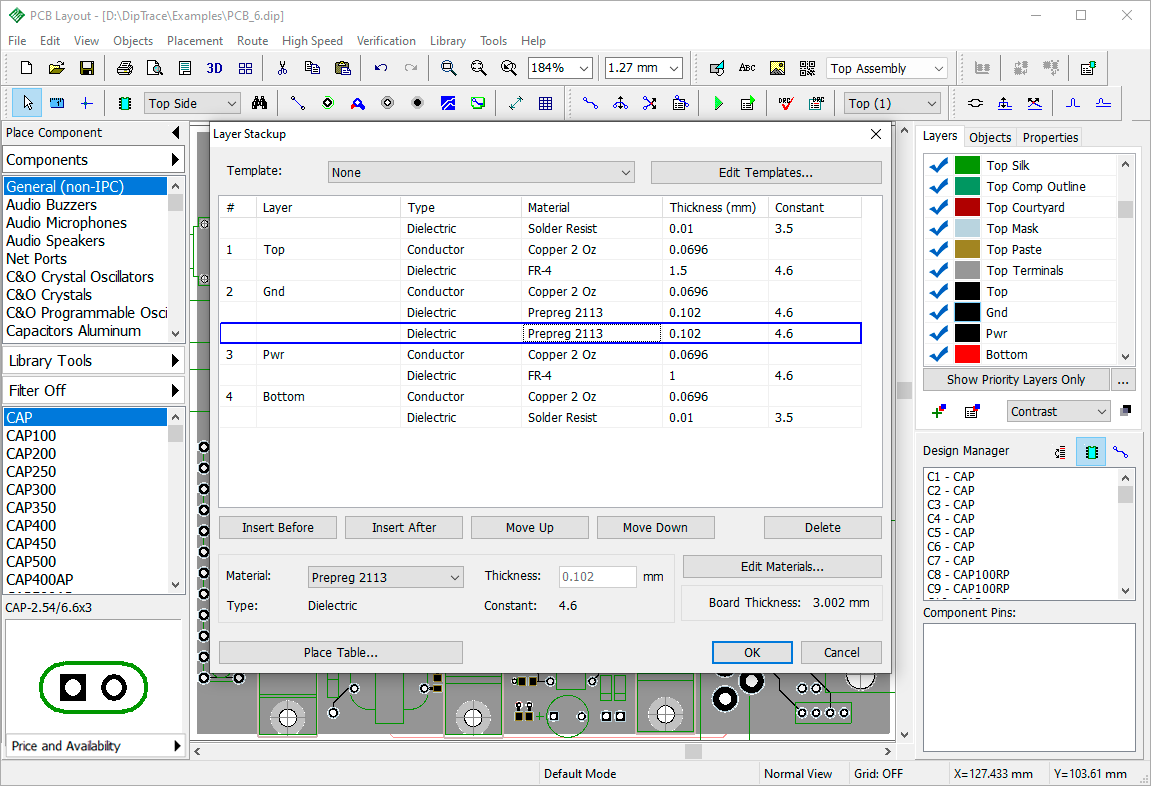Switch to the Objects tab

pos(990,137)
